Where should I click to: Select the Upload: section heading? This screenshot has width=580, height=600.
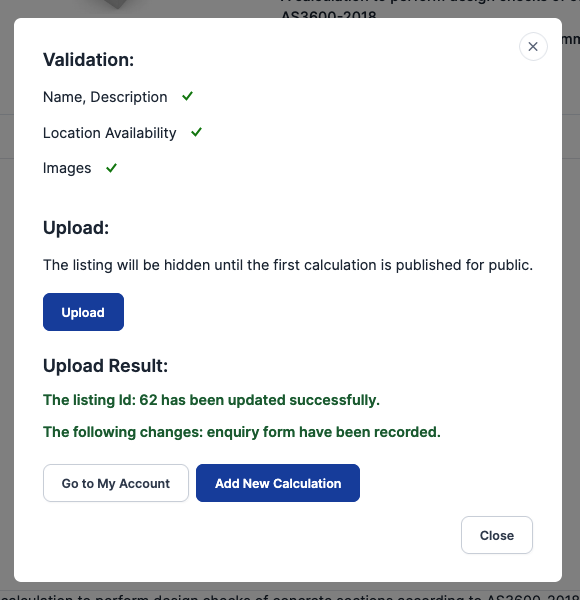tap(76, 228)
